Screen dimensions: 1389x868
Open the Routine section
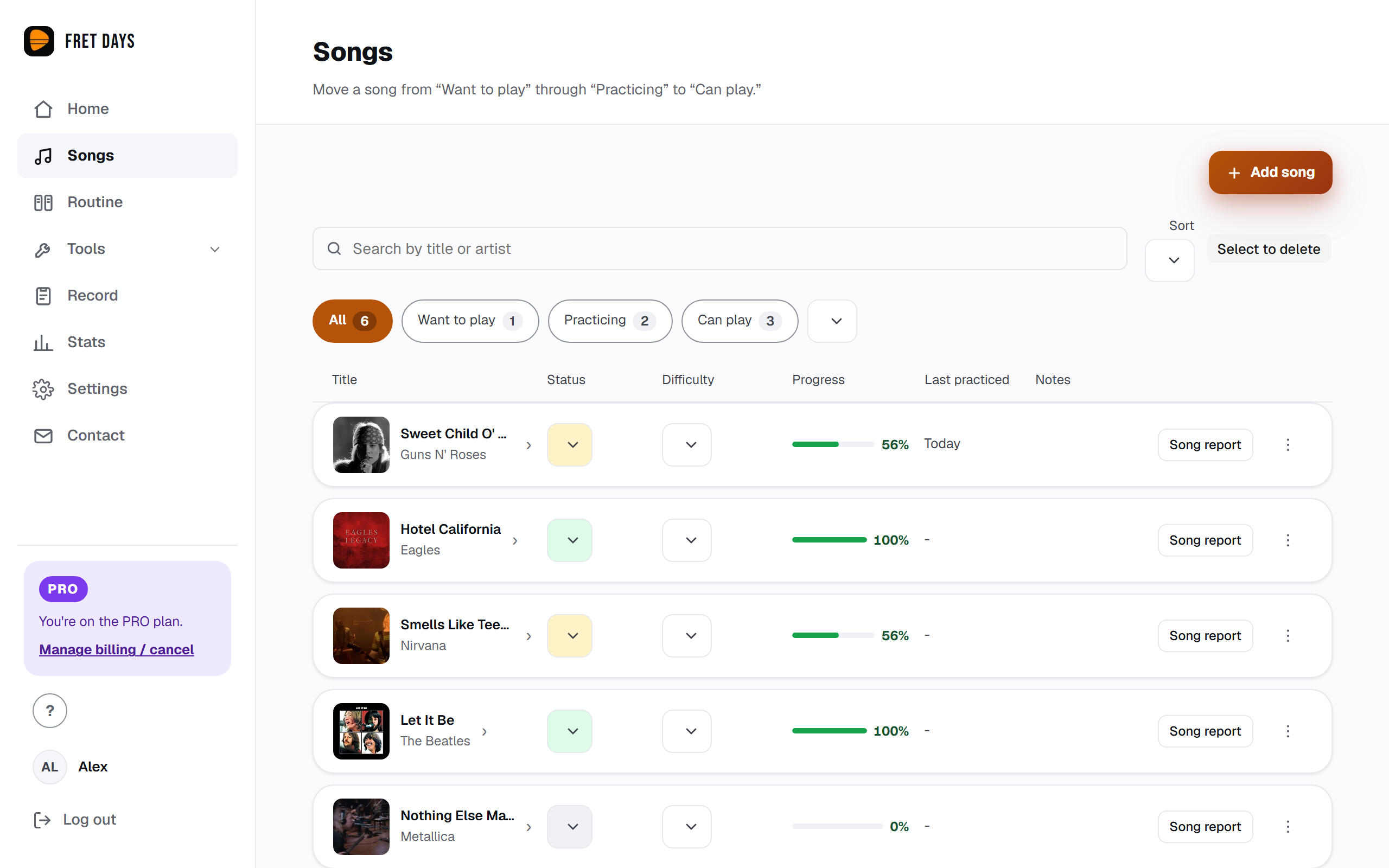(x=127, y=202)
